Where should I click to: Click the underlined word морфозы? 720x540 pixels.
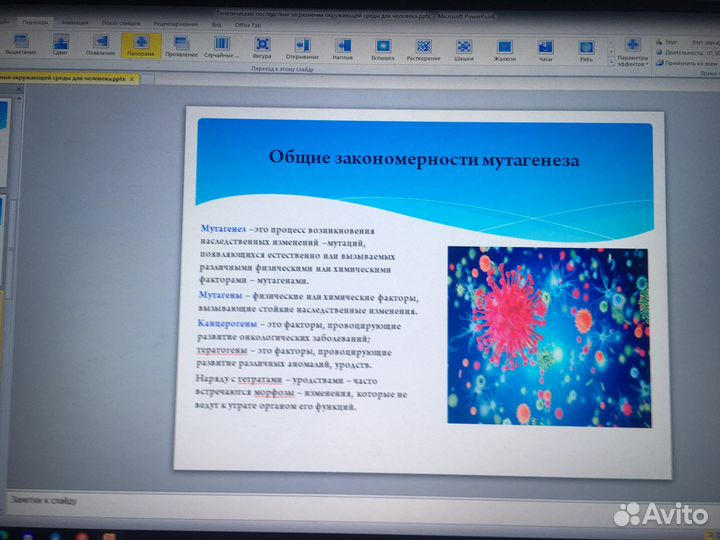click(274, 393)
